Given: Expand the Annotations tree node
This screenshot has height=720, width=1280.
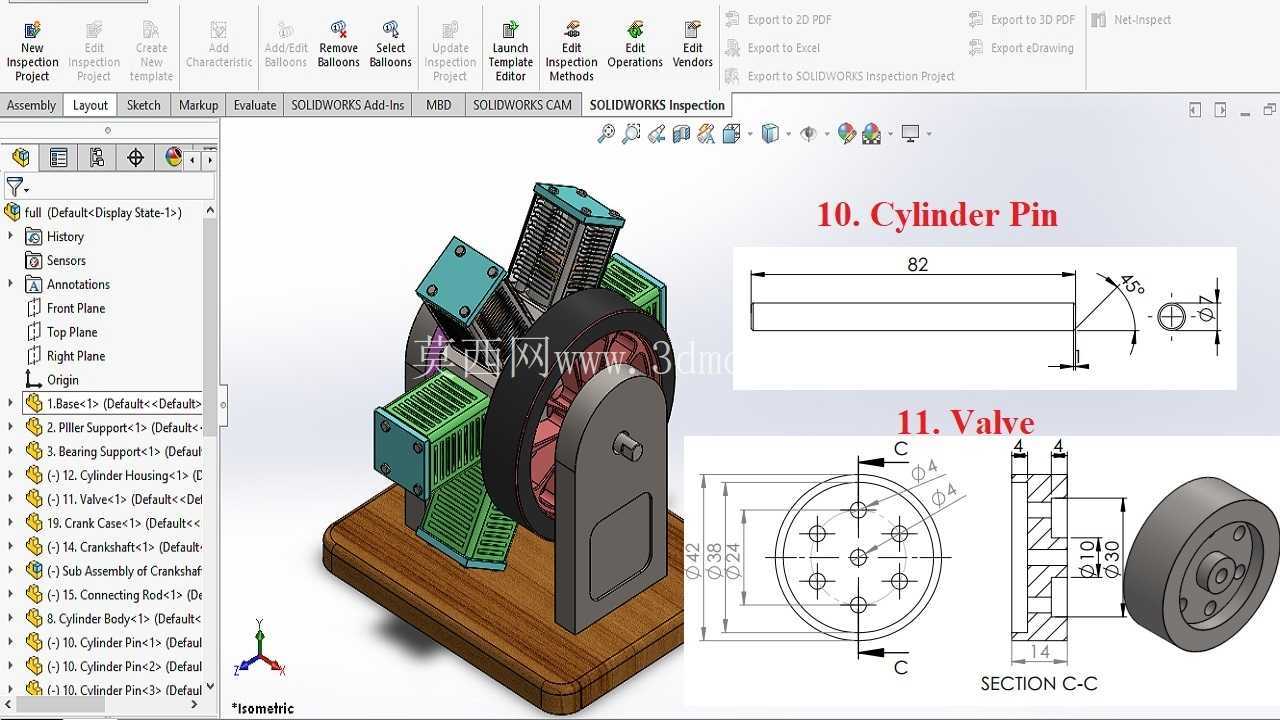Looking at the screenshot, I should click(11, 284).
